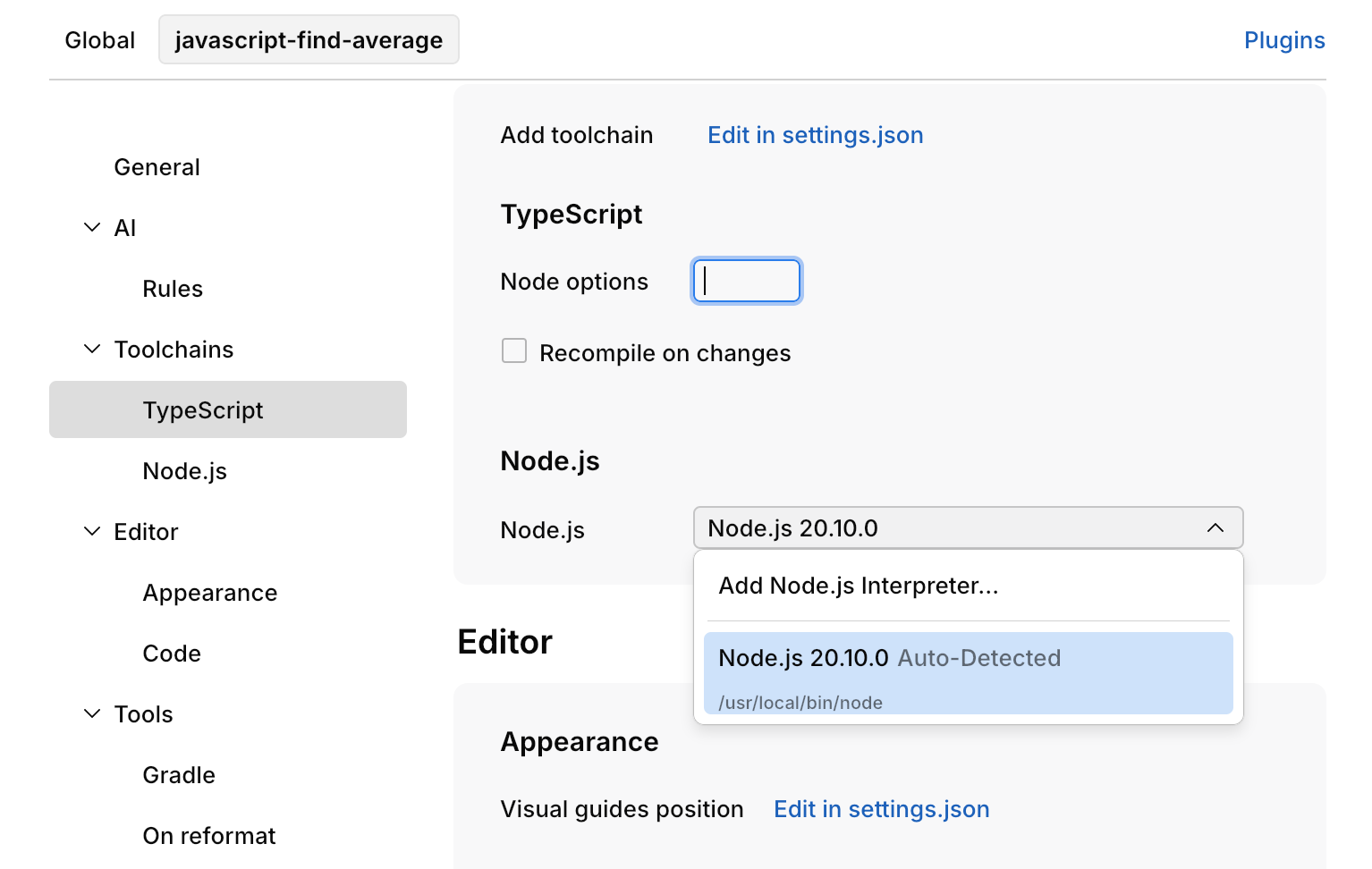Open settings.json for Visual guides position
This screenshot has width=1372, height=869.
[881, 809]
